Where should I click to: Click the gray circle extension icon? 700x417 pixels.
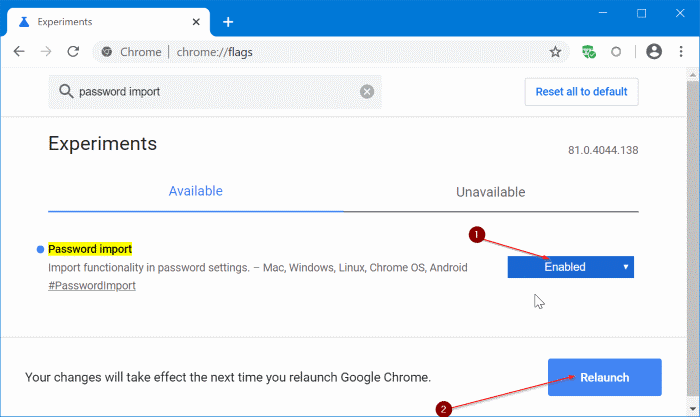click(616, 52)
